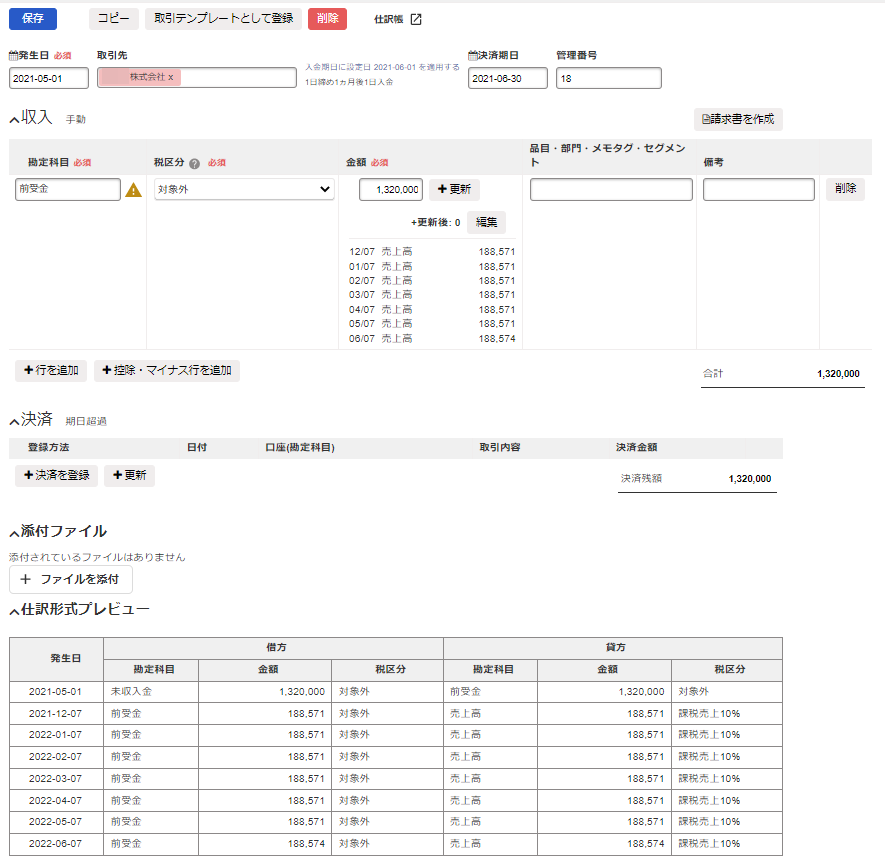Viewport: 885px width, 861px height.
Task: Click the 品目・部門・メモタグ input field
Action: (x=611, y=190)
